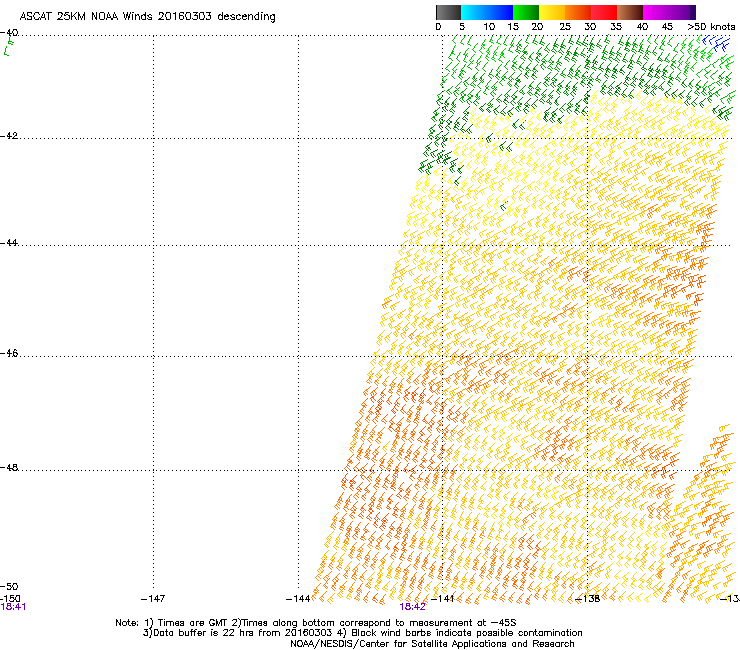Viewport: 740px width, 650px height.
Task: Click the brown 35-40 knots legend segment
Action: [x=630, y=12]
